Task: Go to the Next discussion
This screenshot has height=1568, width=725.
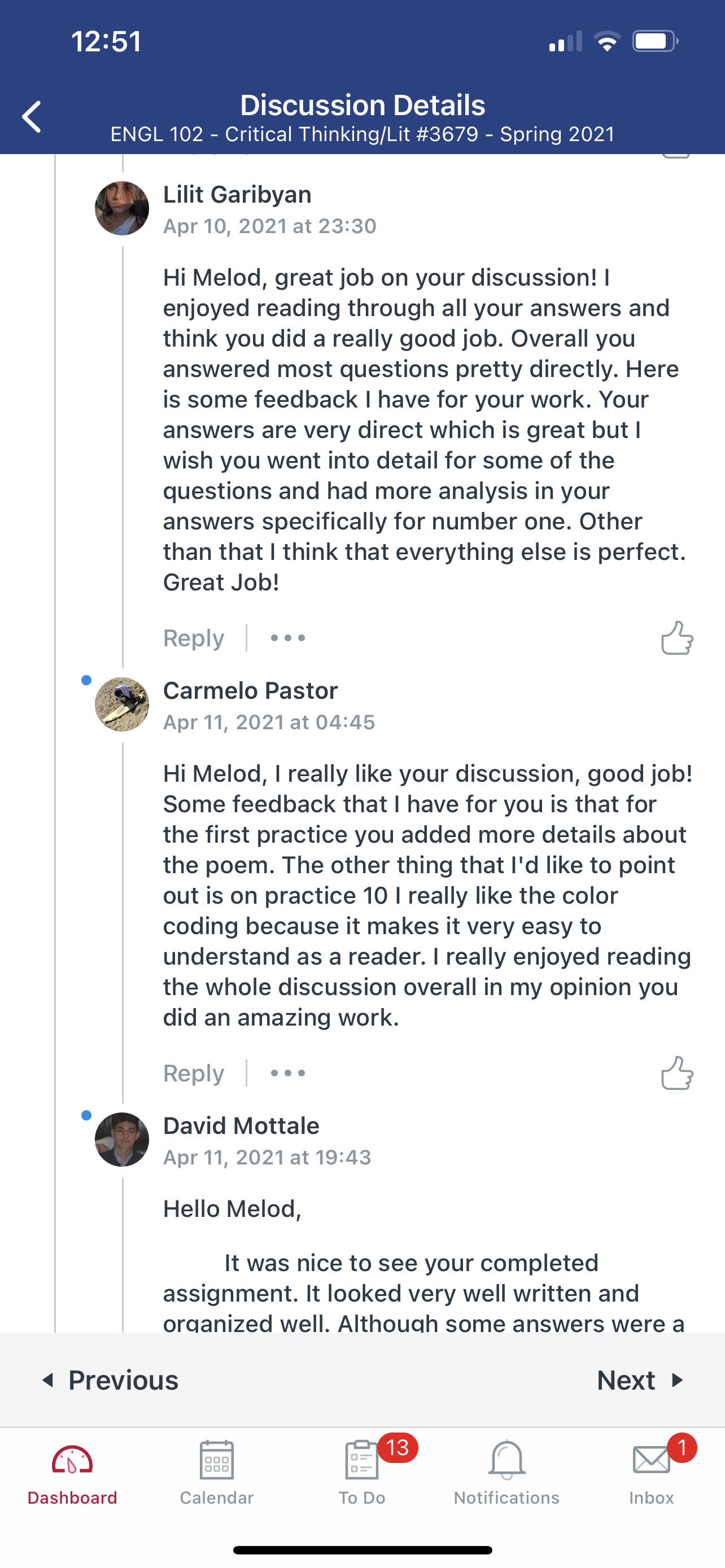Action: [640, 1380]
